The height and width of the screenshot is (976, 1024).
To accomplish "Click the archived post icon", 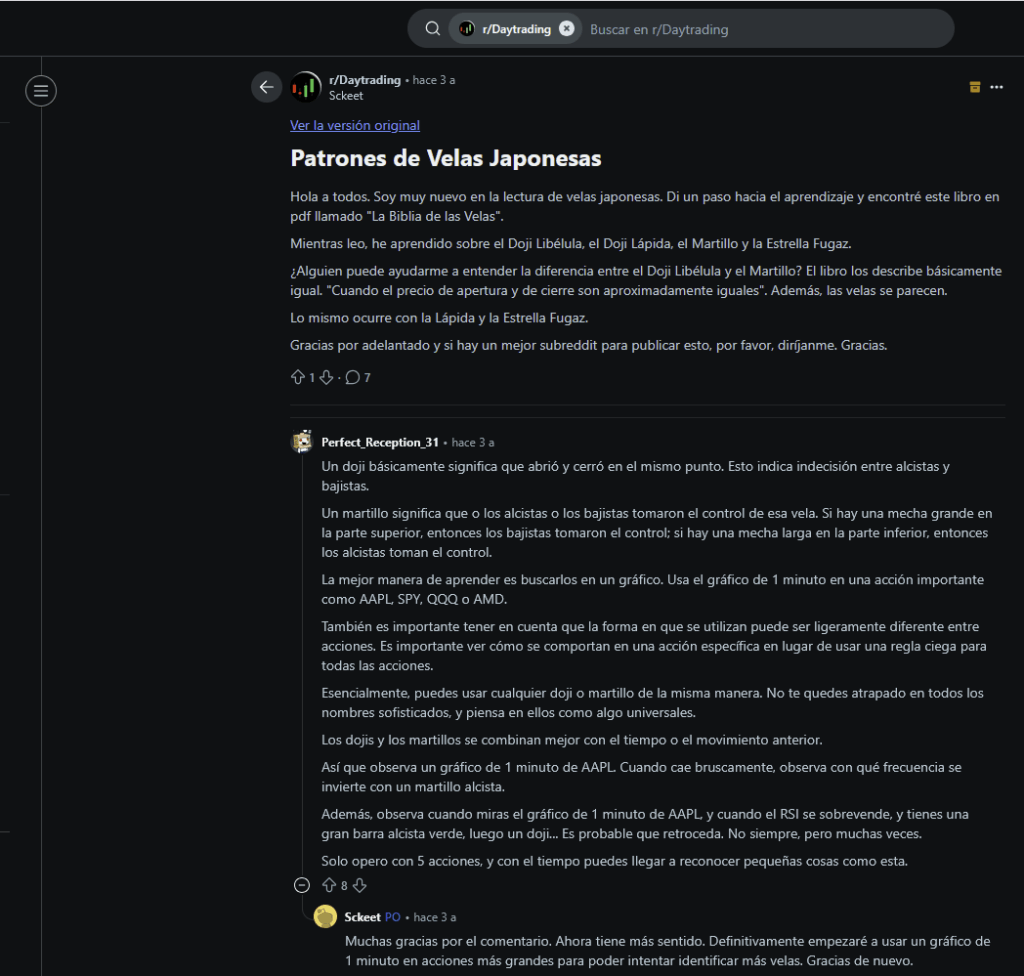I will [975, 87].
